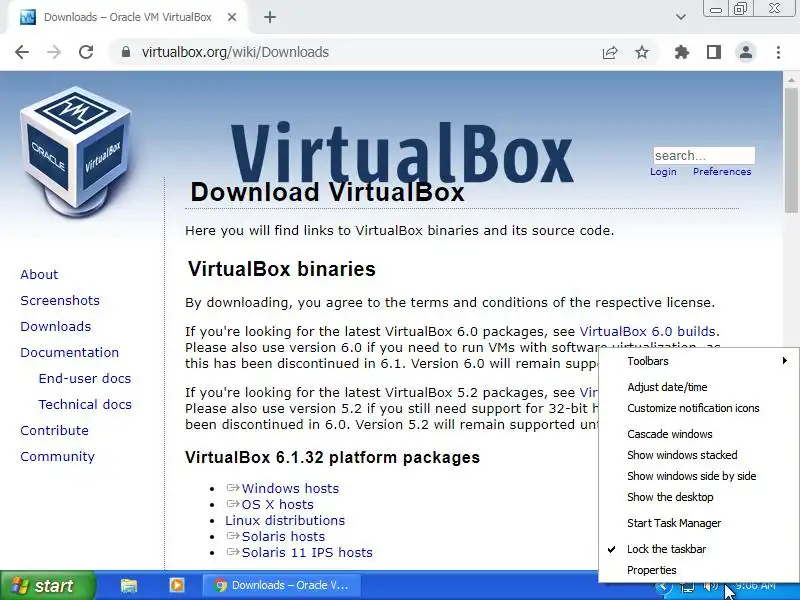Launch the media player taskbar icon
The width and height of the screenshot is (800, 600).
(177, 585)
